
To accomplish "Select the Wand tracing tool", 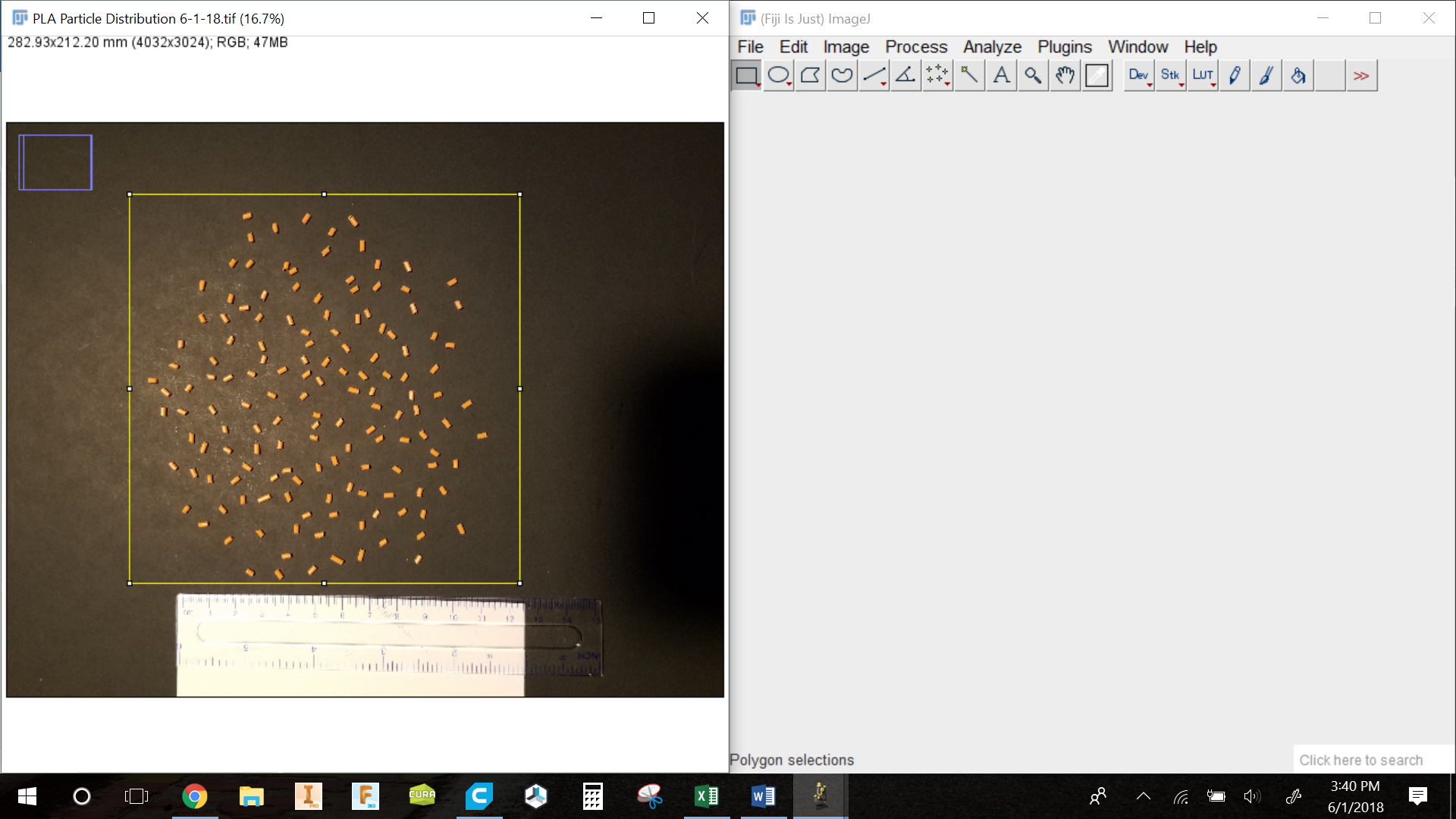I will click(969, 75).
